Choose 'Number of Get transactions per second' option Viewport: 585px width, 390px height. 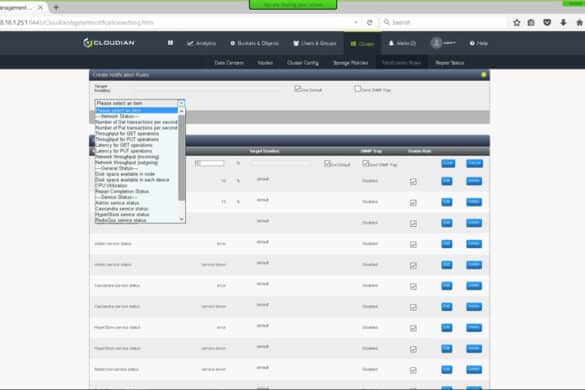[x=136, y=122]
